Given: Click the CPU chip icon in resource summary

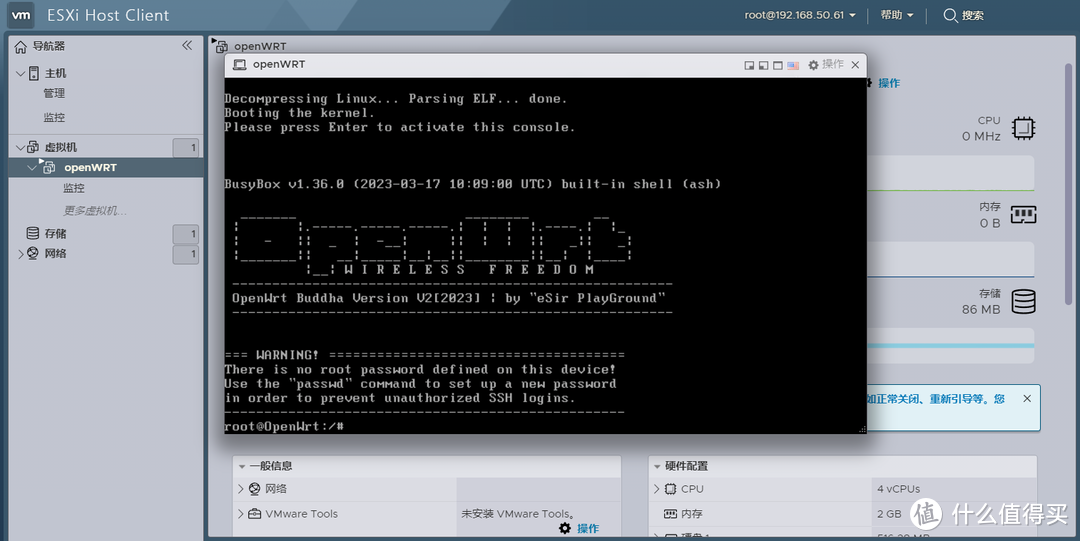Looking at the screenshot, I should (1024, 128).
